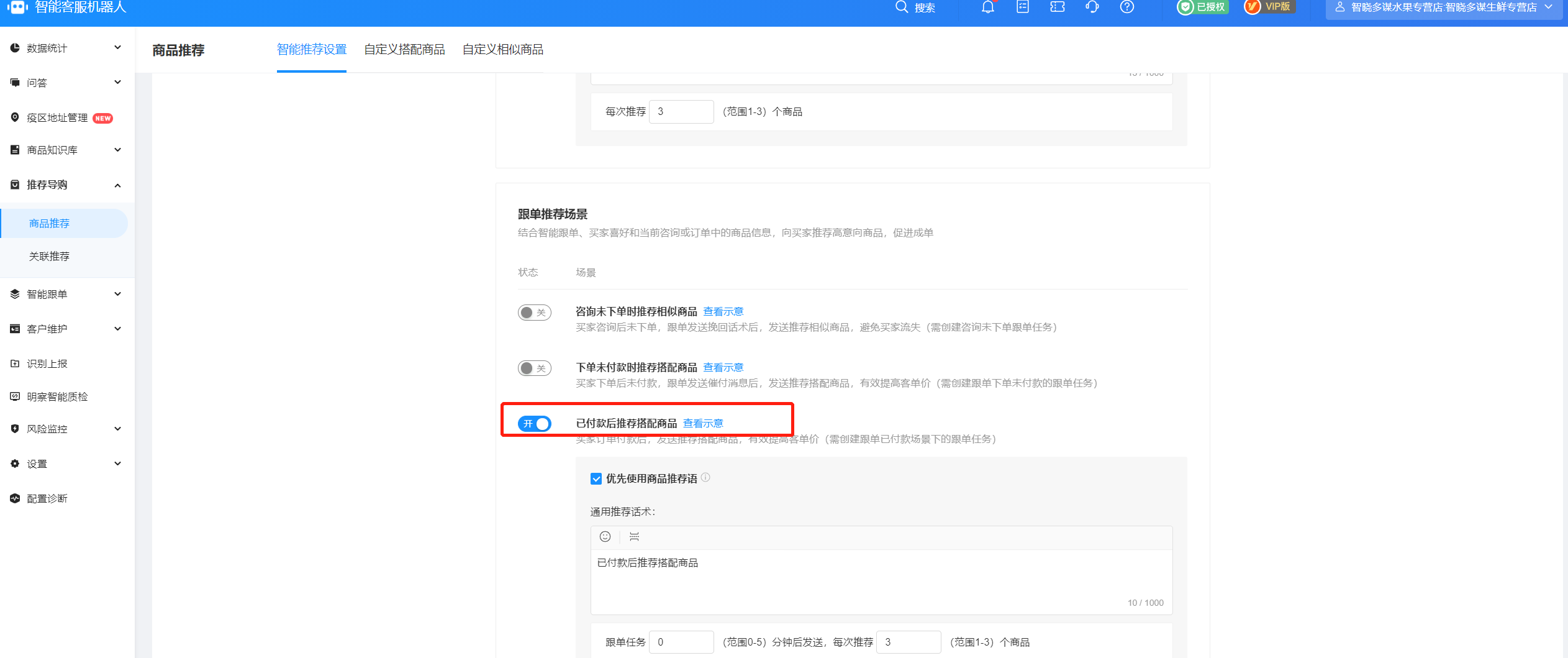Click the 风险监控 shield icon

tap(15, 429)
